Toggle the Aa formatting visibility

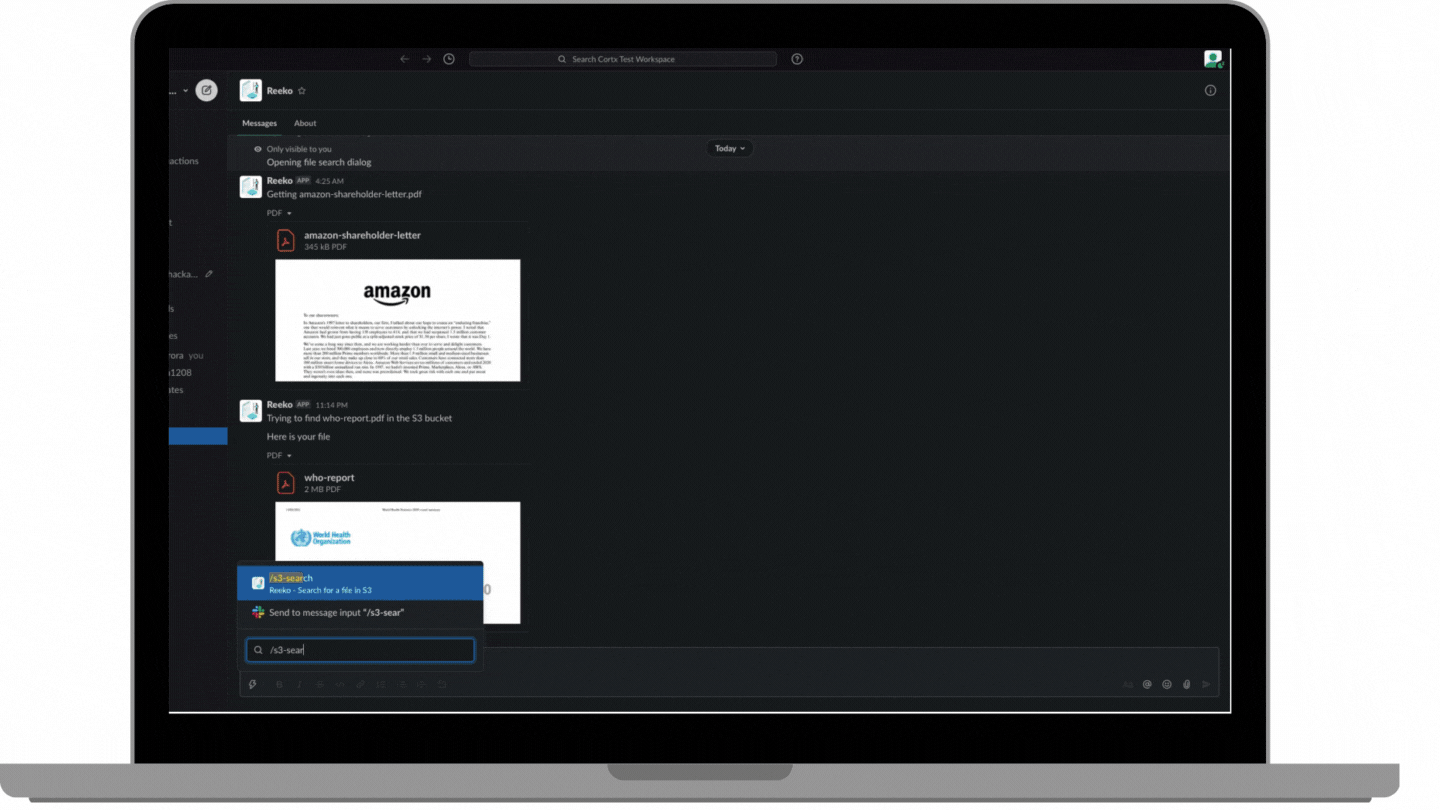click(x=1127, y=685)
